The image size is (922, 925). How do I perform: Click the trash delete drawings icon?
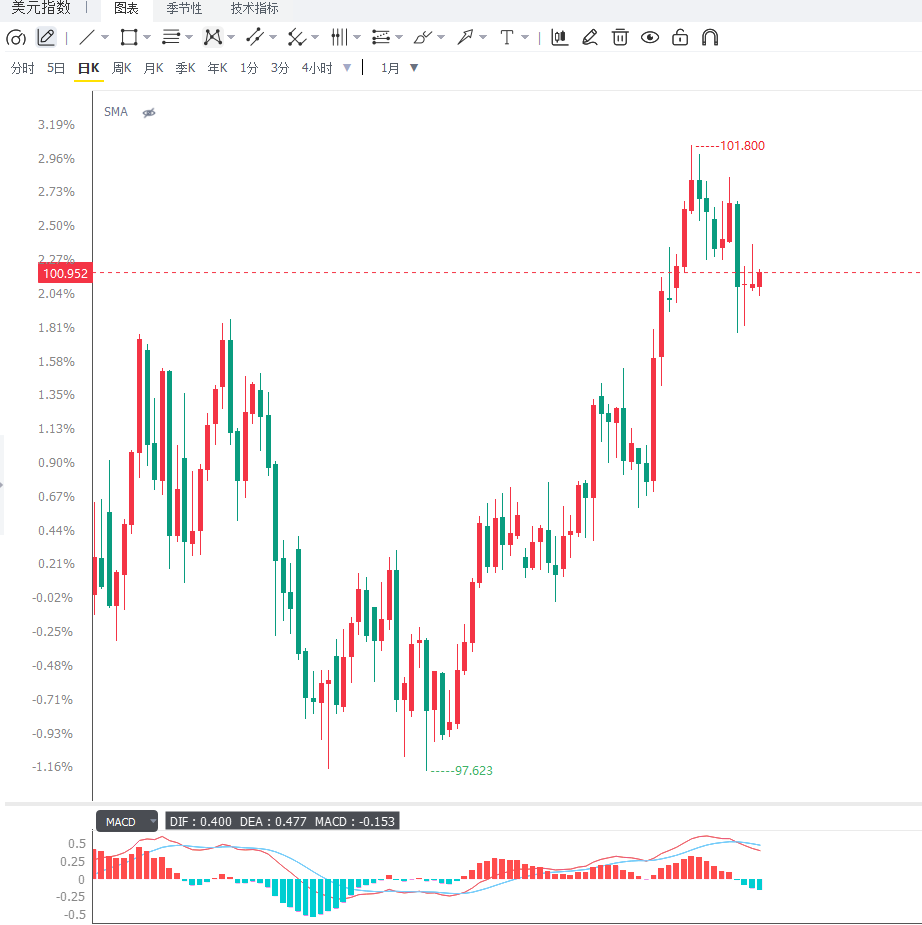[619, 38]
